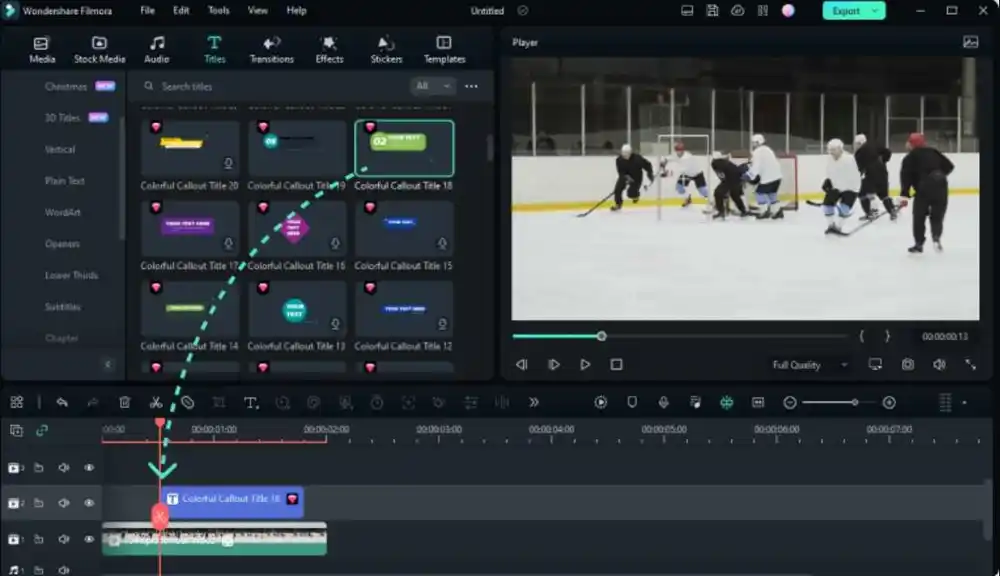1000x576 pixels.
Task: Select the Colorful Callout Title 18 thumbnail
Action: click(x=403, y=147)
